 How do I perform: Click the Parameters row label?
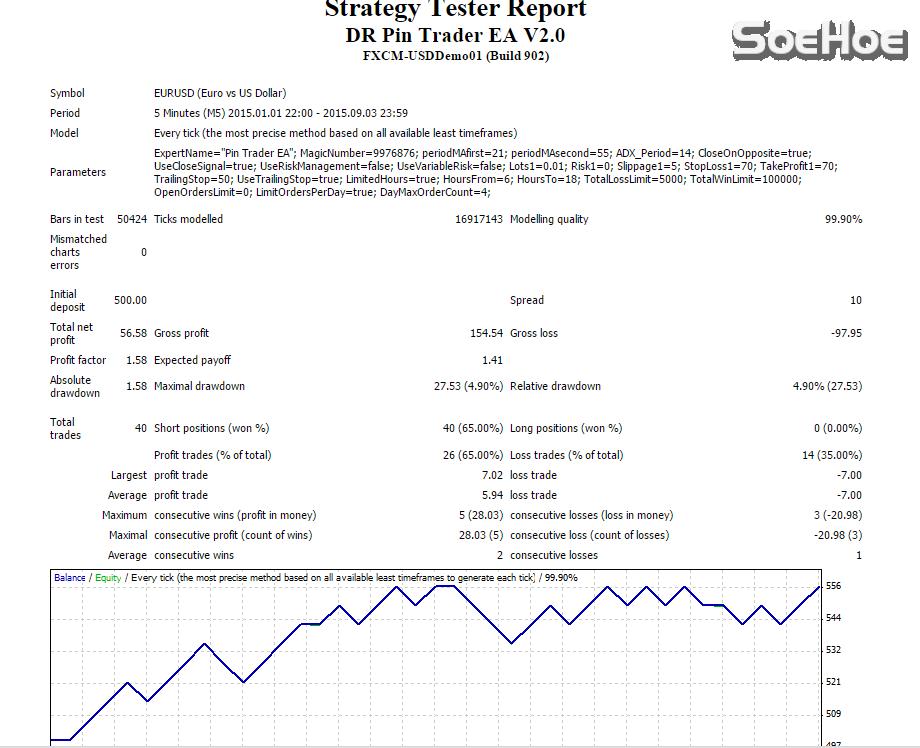(x=77, y=172)
